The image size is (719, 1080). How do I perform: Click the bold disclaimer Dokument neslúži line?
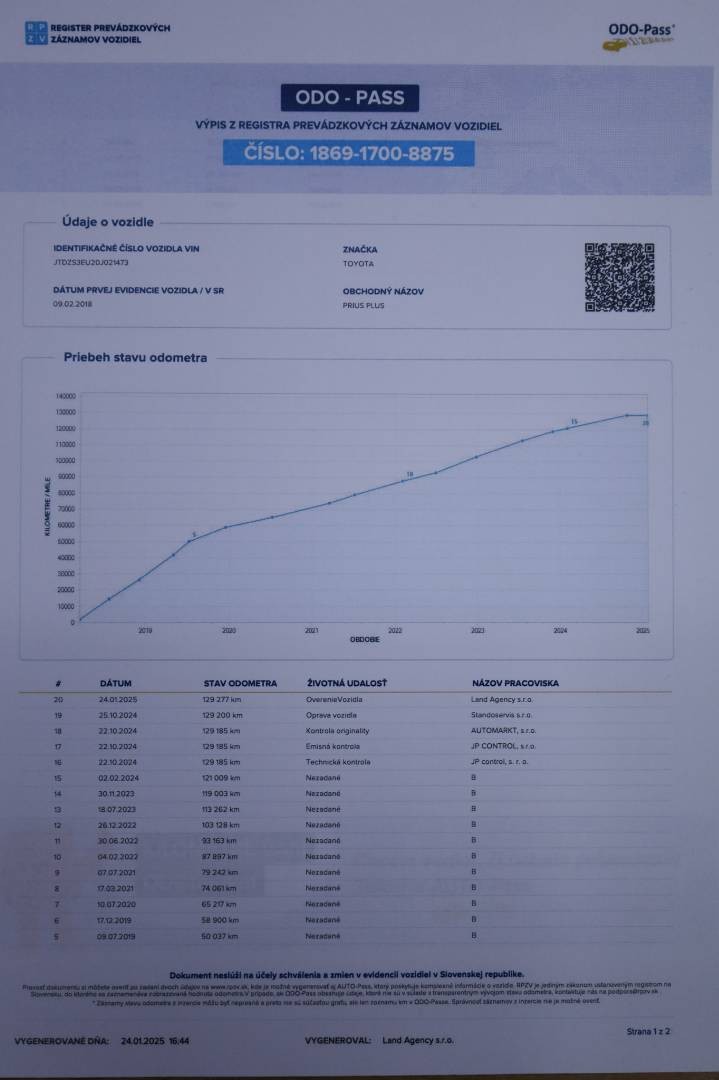[x=346, y=975]
